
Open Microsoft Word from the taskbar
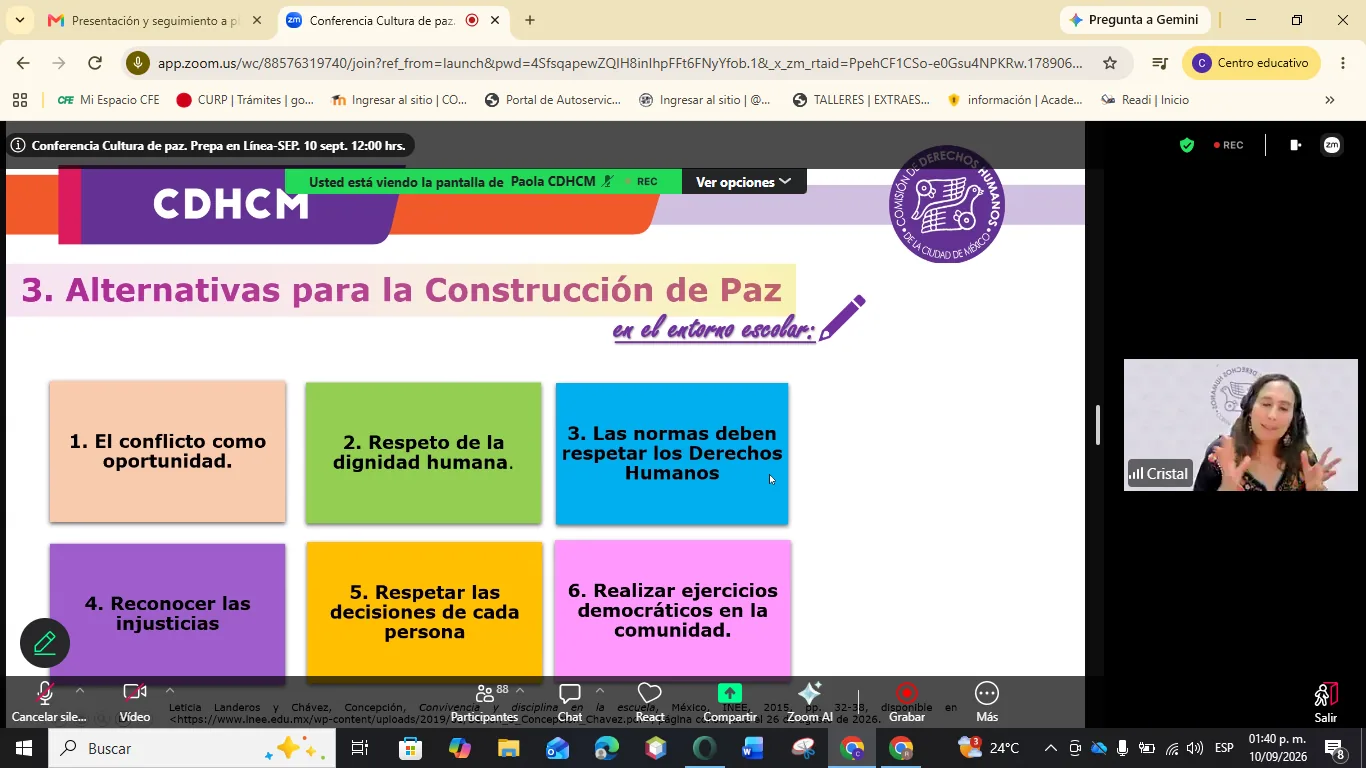pyautogui.click(x=753, y=748)
